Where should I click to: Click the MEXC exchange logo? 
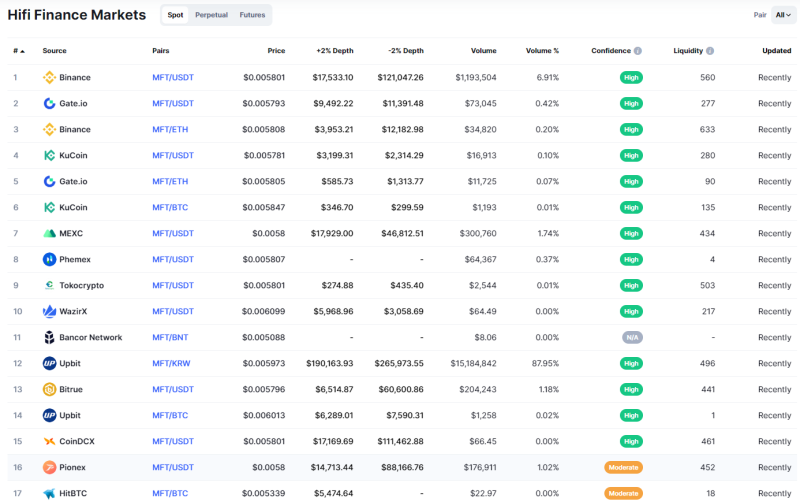point(49,234)
